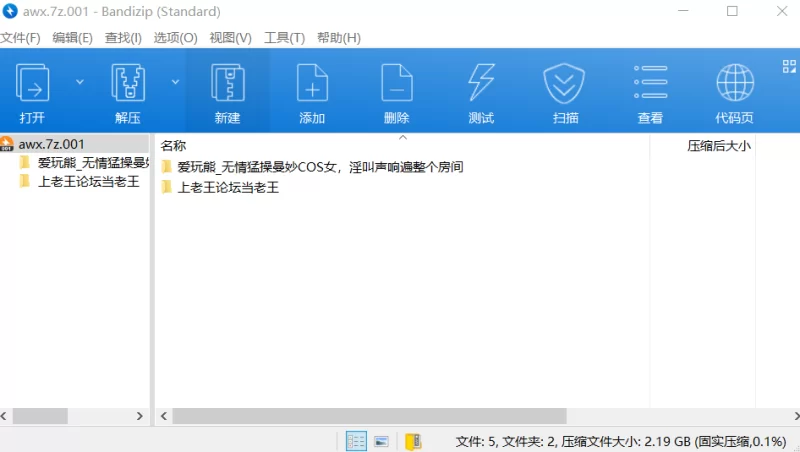Select awx.7z.001 root in the tree

tap(51, 144)
